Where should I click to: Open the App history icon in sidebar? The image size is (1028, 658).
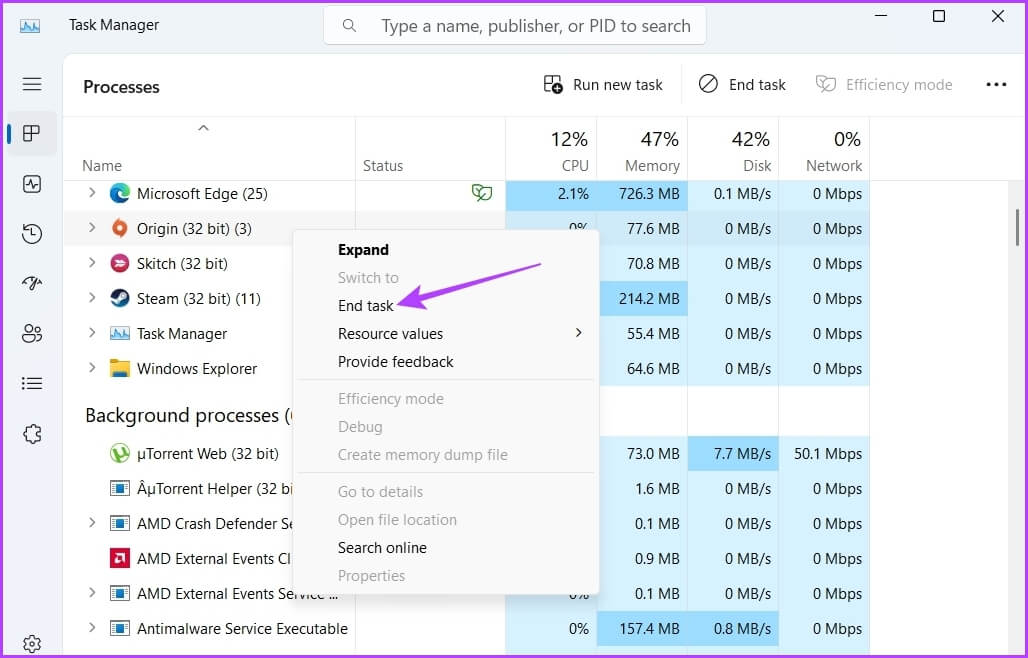point(31,234)
